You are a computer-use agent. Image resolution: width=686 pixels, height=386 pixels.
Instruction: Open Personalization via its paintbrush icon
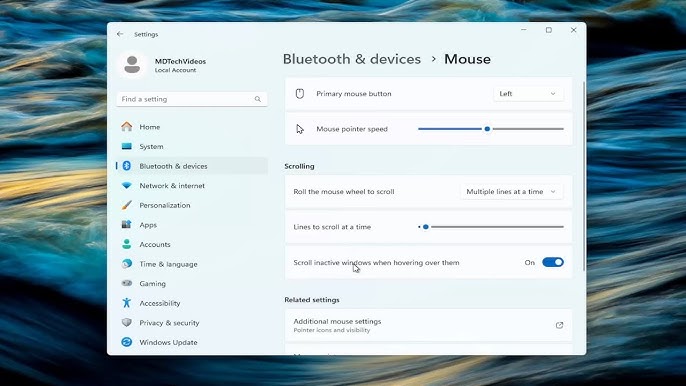[x=127, y=205]
